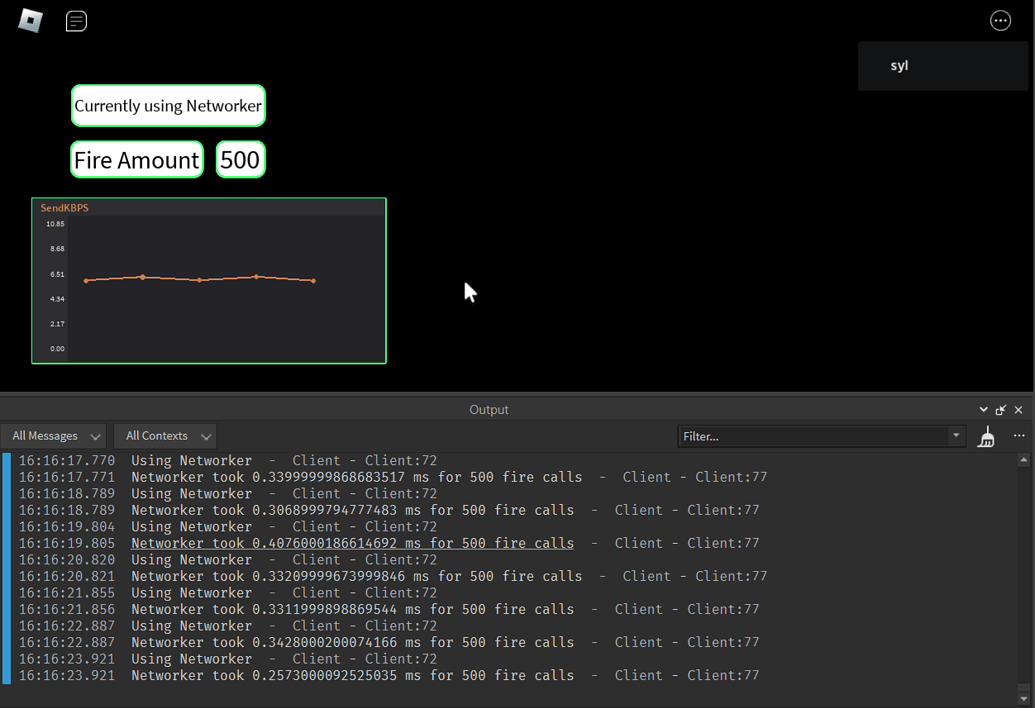The height and width of the screenshot is (708, 1035).
Task: Click the Fire Amount label button
Action: tap(137, 160)
